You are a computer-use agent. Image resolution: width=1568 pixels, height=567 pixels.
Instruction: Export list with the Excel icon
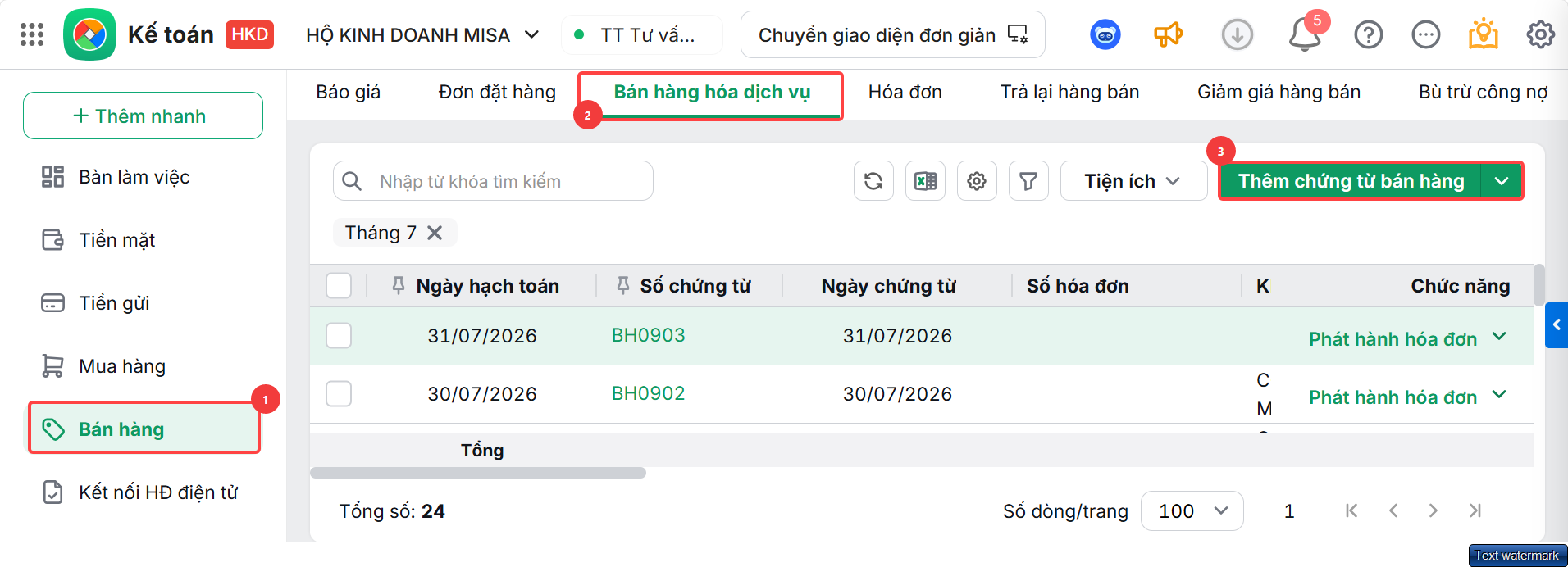tap(925, 181)
